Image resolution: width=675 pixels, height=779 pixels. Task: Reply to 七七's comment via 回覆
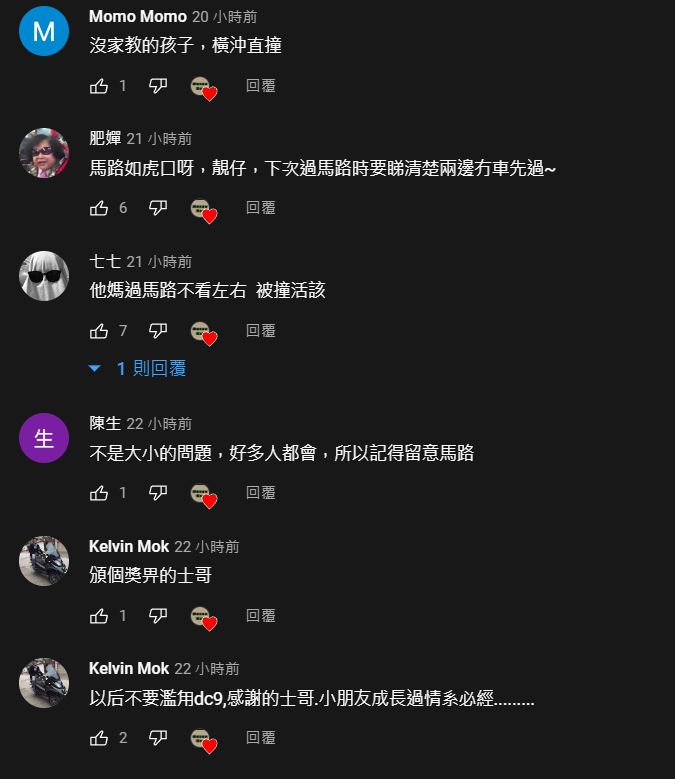tap(261, 331)
